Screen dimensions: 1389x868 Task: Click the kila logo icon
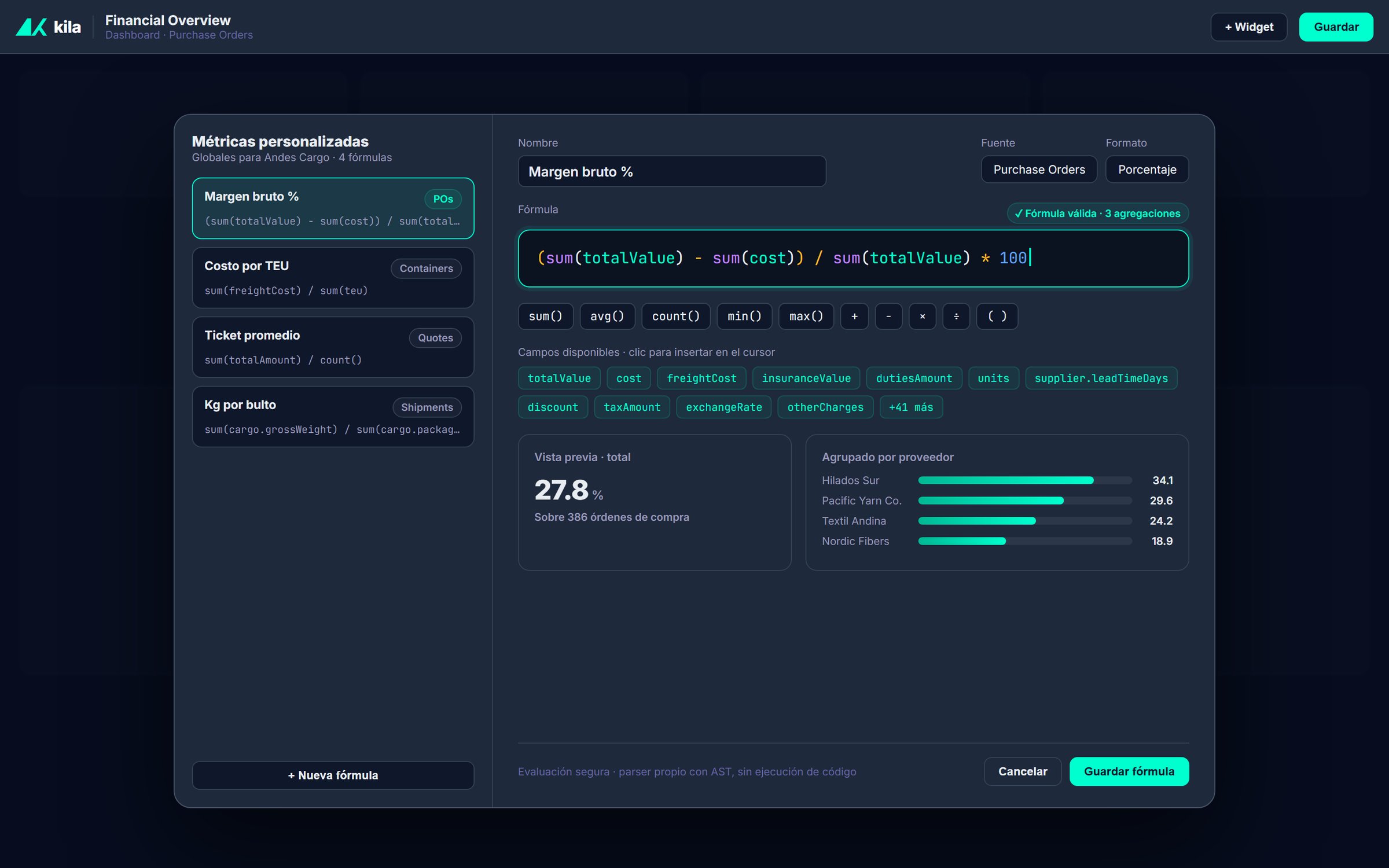(x=31, y=27)
